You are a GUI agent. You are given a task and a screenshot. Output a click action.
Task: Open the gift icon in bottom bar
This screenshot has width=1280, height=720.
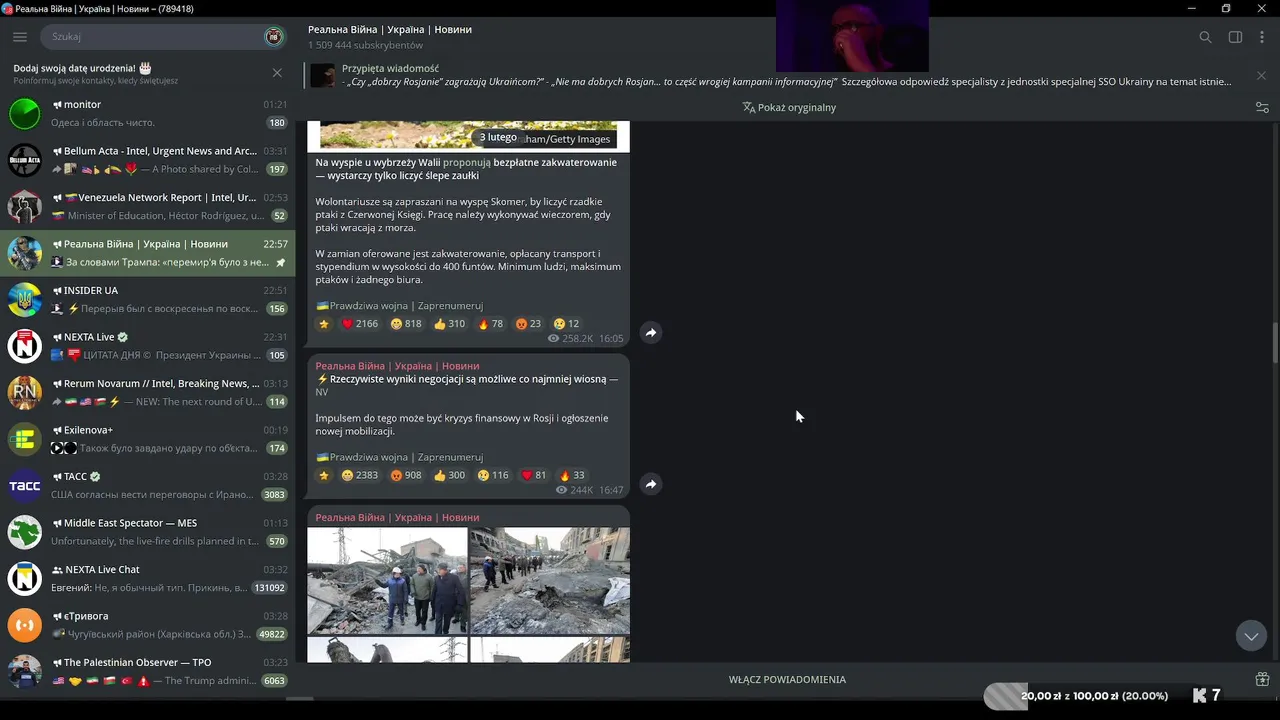coord(1262,680)
